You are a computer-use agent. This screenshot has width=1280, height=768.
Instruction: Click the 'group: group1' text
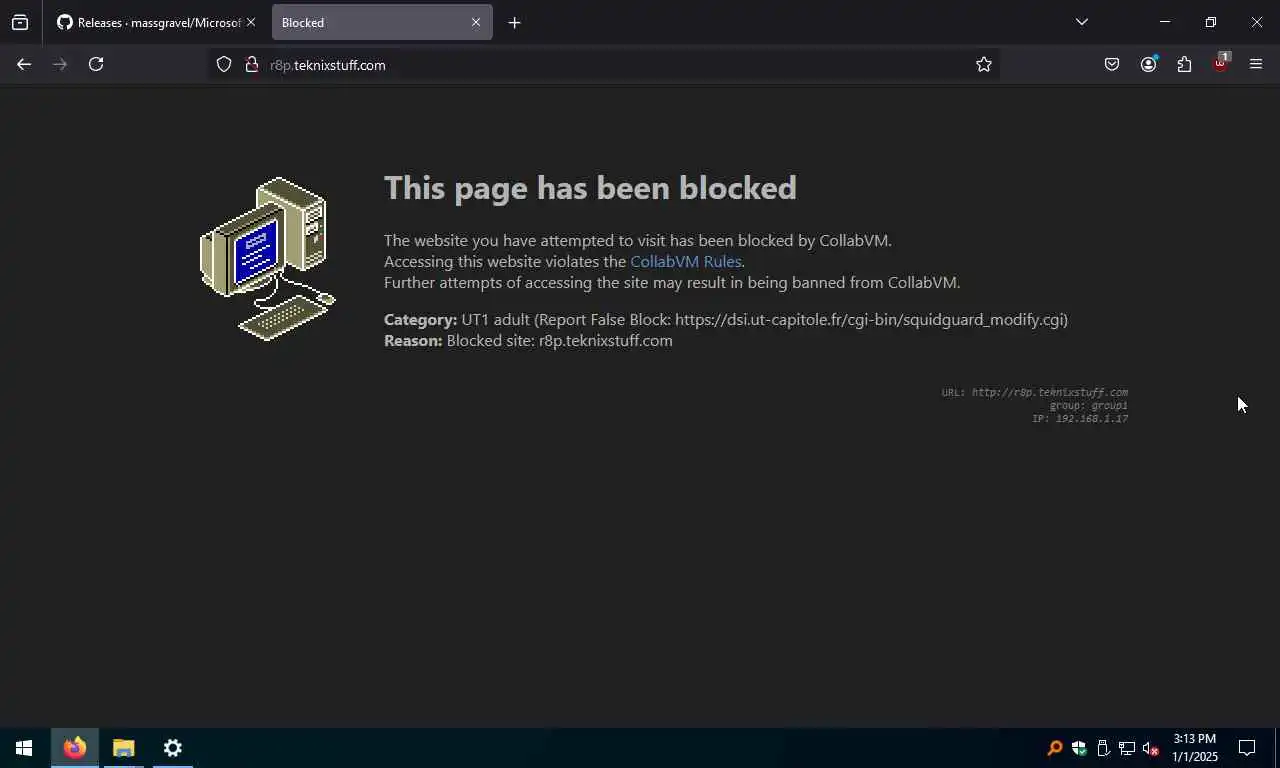pyautogui.click(x=1088, y=405)
